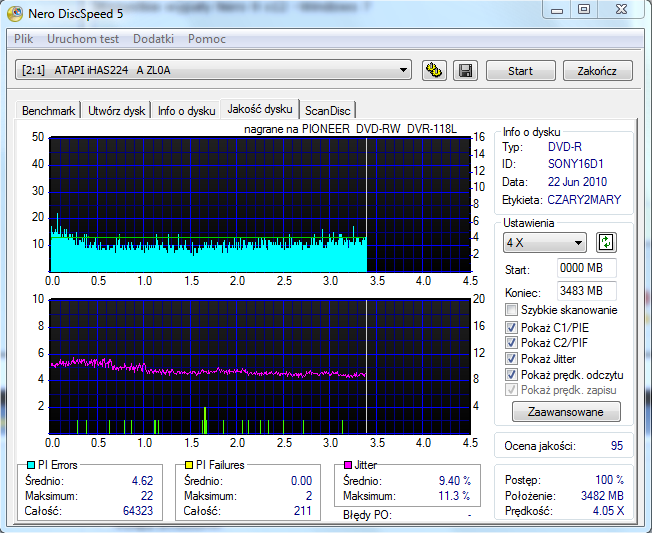This screenshot has width=652, height=533.
Task: Toggle the Szybkie skanowanie checkbox
Action: [x=511, y=310]
